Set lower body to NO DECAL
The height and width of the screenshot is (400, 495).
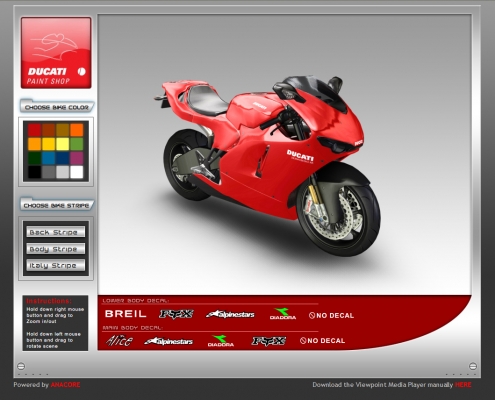click(331, 315)
